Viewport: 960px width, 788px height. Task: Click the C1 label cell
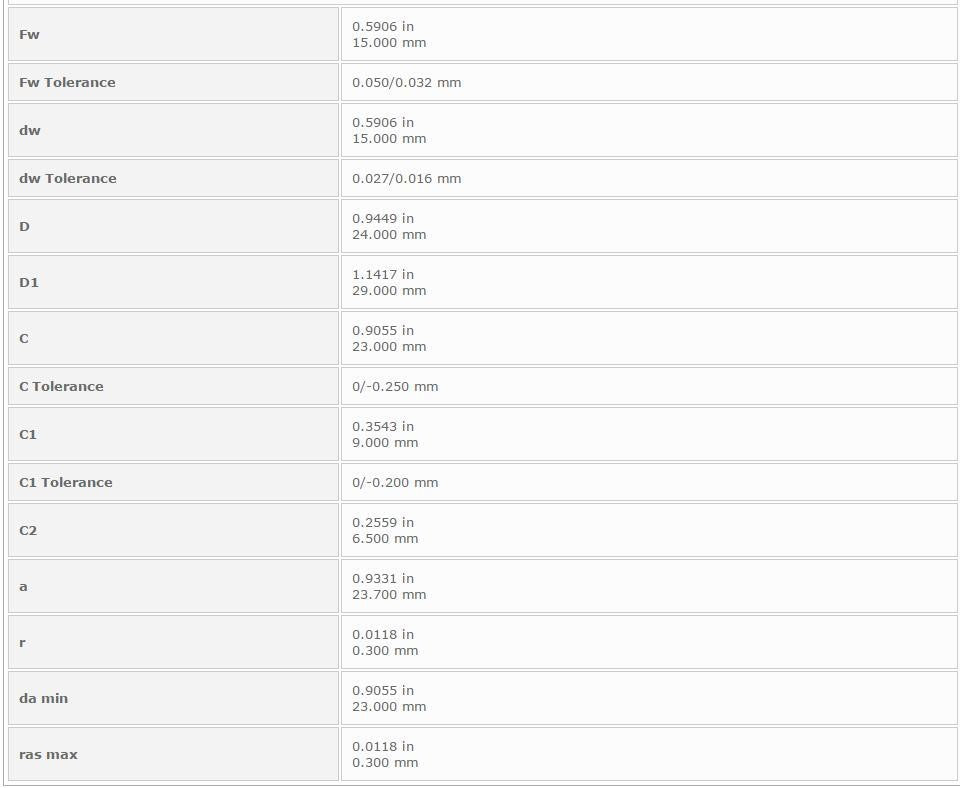(x=173, y=434)
